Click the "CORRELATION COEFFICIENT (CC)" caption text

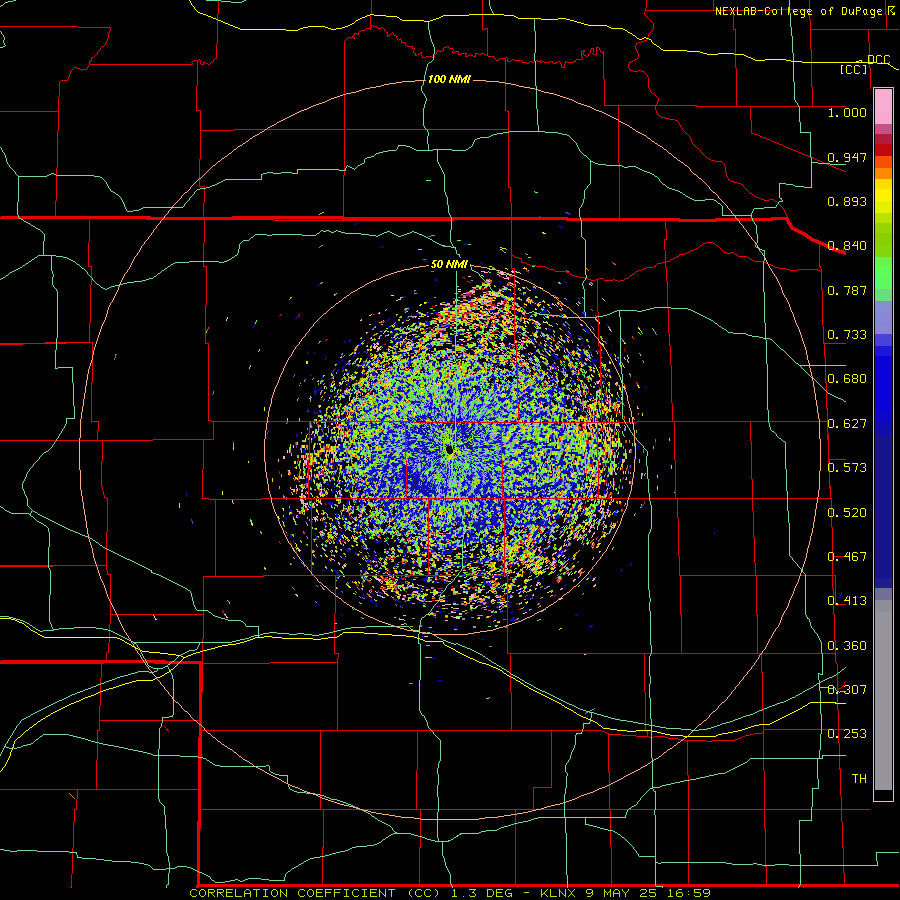point(315,893)
